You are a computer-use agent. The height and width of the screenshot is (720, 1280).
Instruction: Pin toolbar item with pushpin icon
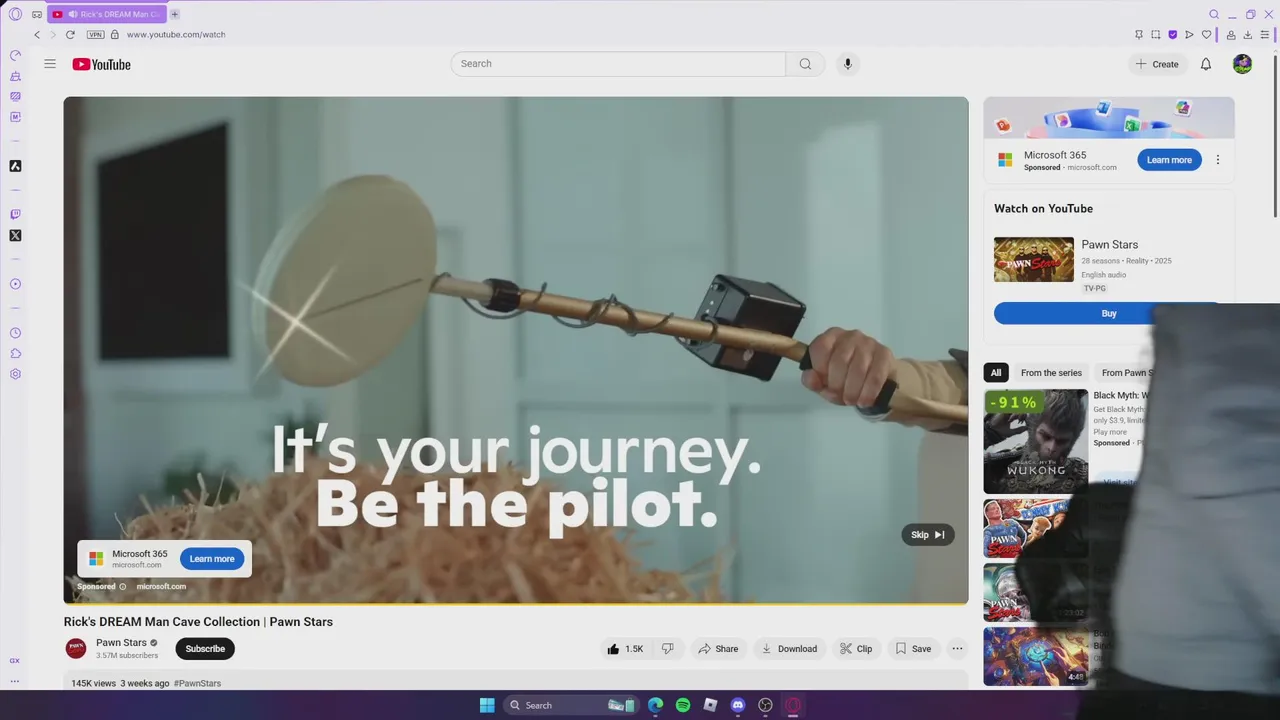(1139, 34)
